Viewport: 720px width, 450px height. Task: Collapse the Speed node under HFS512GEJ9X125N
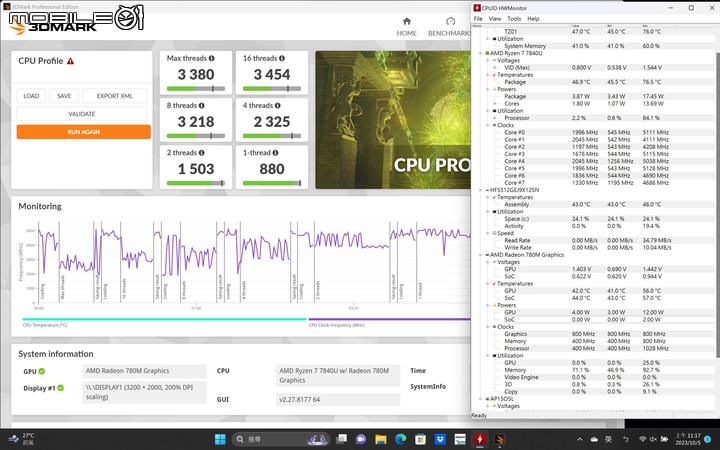click(488, 233)
